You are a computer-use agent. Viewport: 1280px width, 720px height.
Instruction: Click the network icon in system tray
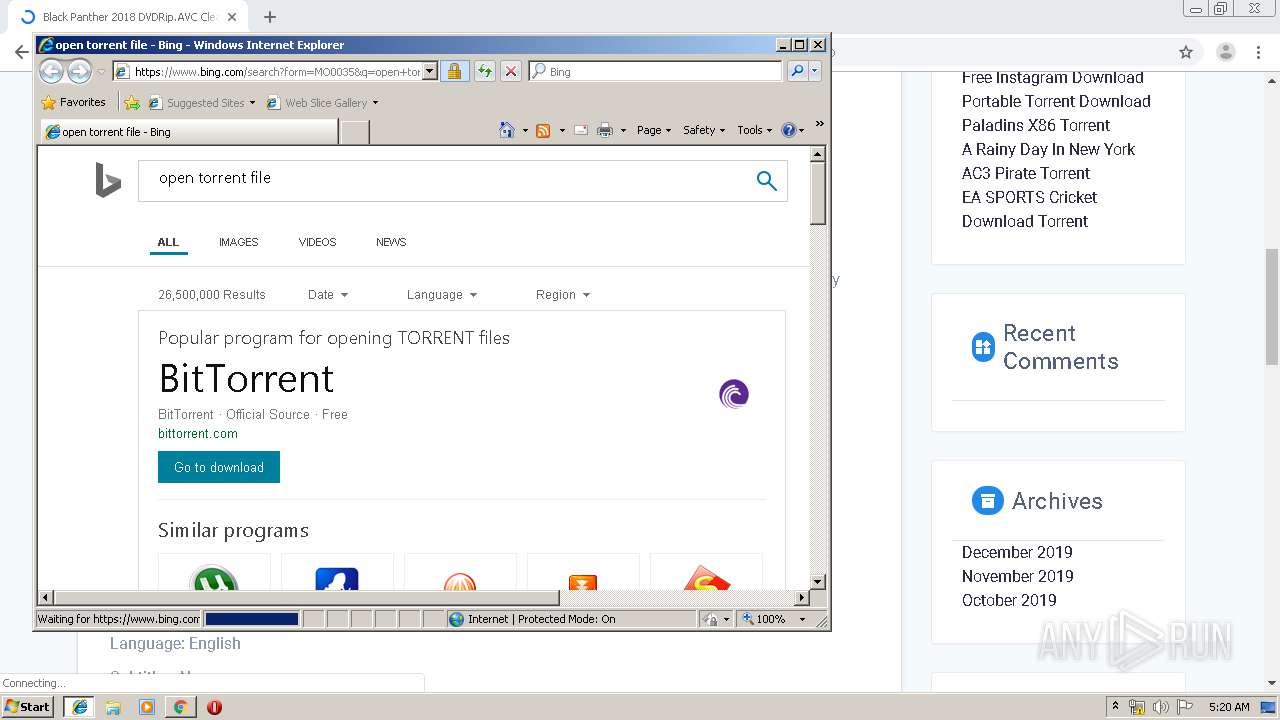pos(1137,707)
